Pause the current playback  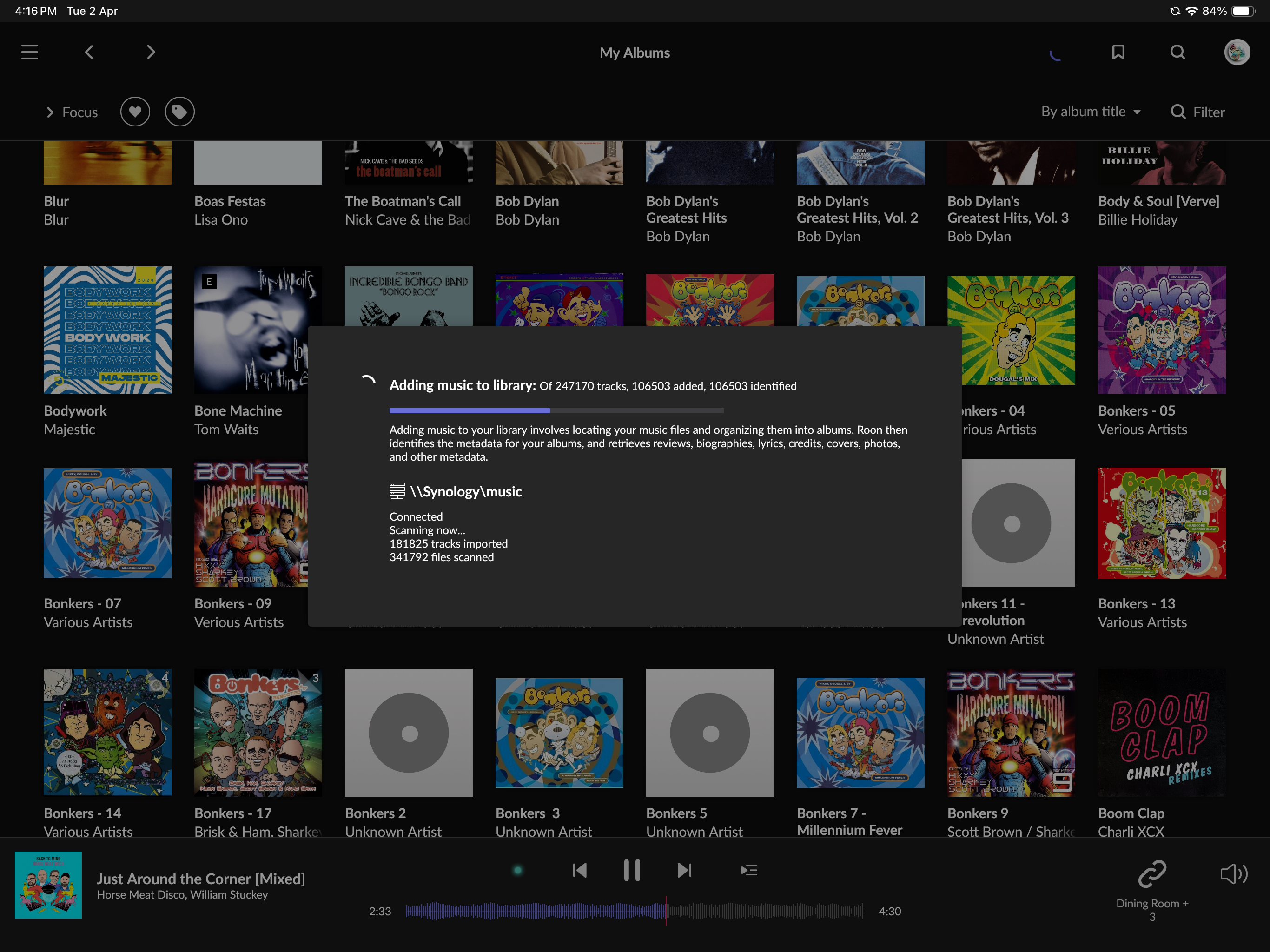(x=632, y=871)
